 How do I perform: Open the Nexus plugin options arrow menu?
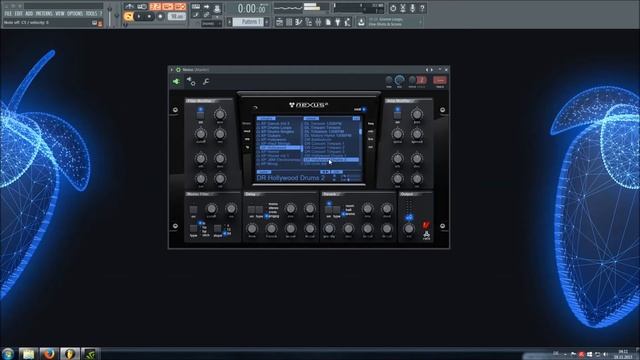171,69
